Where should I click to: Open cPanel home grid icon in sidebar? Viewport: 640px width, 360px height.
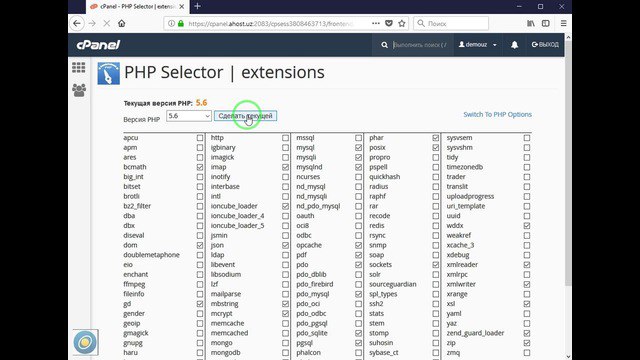[79, 67]
